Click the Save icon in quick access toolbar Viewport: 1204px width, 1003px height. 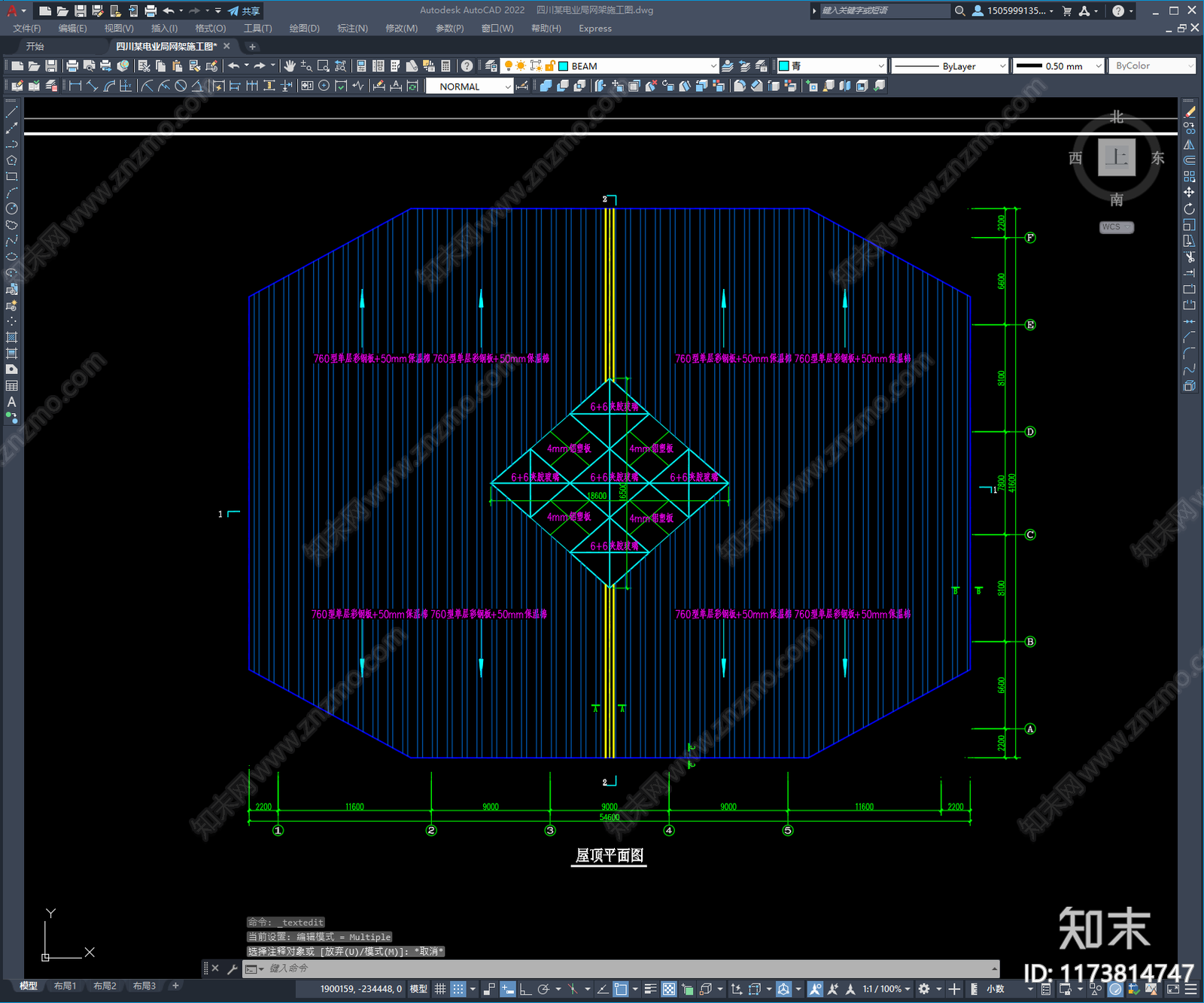point(80,11)
